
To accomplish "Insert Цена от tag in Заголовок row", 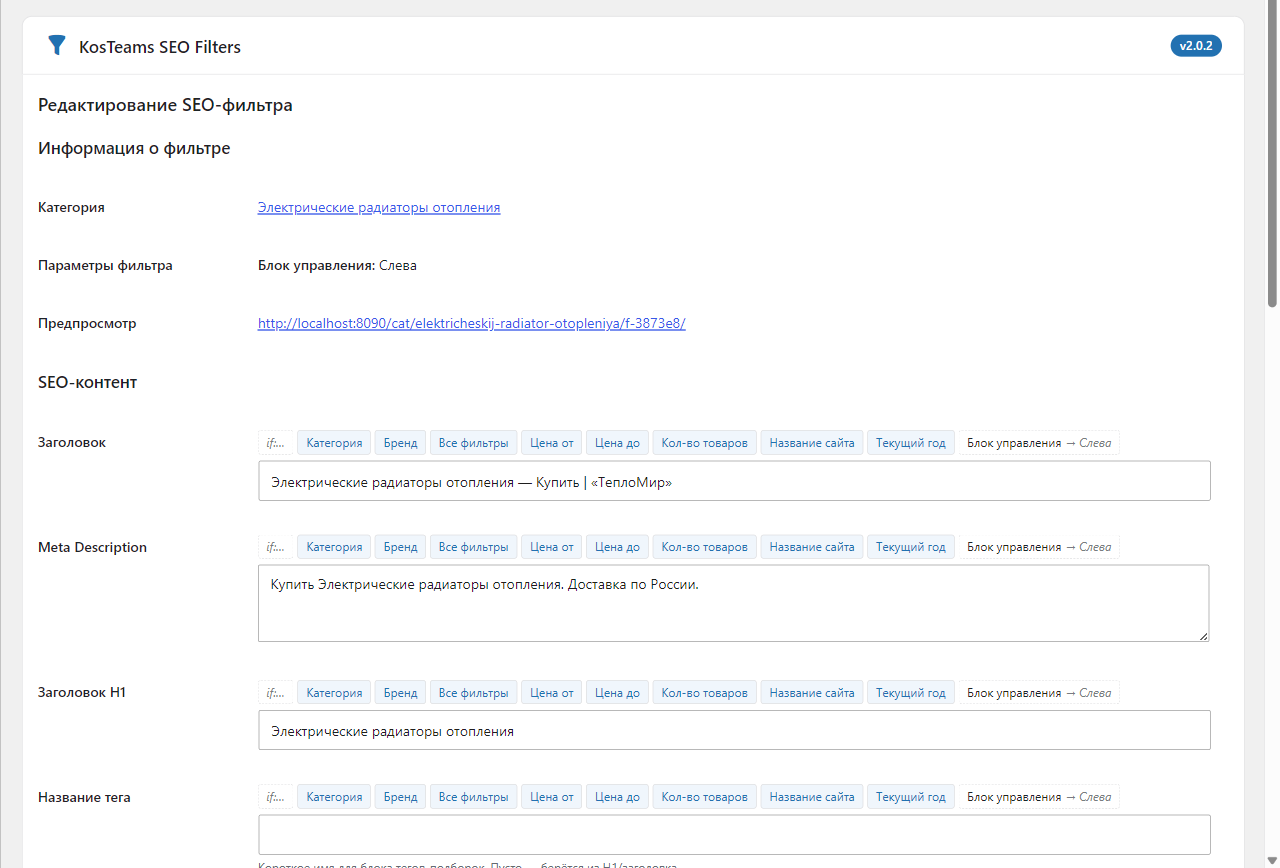I will tap(552, 442).
